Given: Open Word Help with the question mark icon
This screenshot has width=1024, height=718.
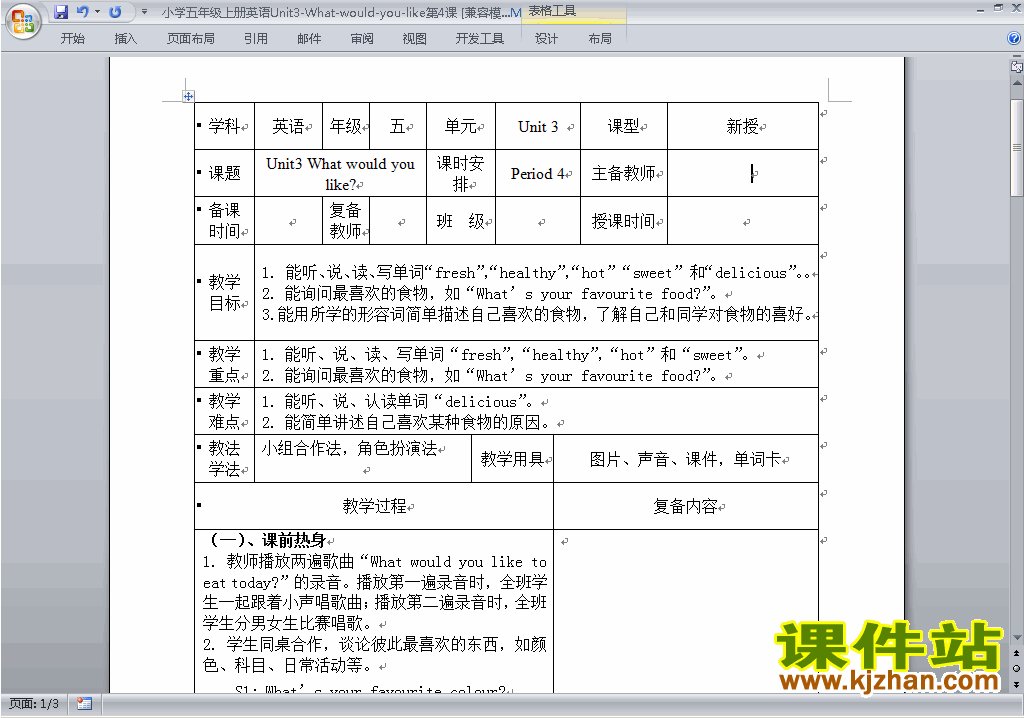Looking at the screenshot, I should tap(1014, 39).
